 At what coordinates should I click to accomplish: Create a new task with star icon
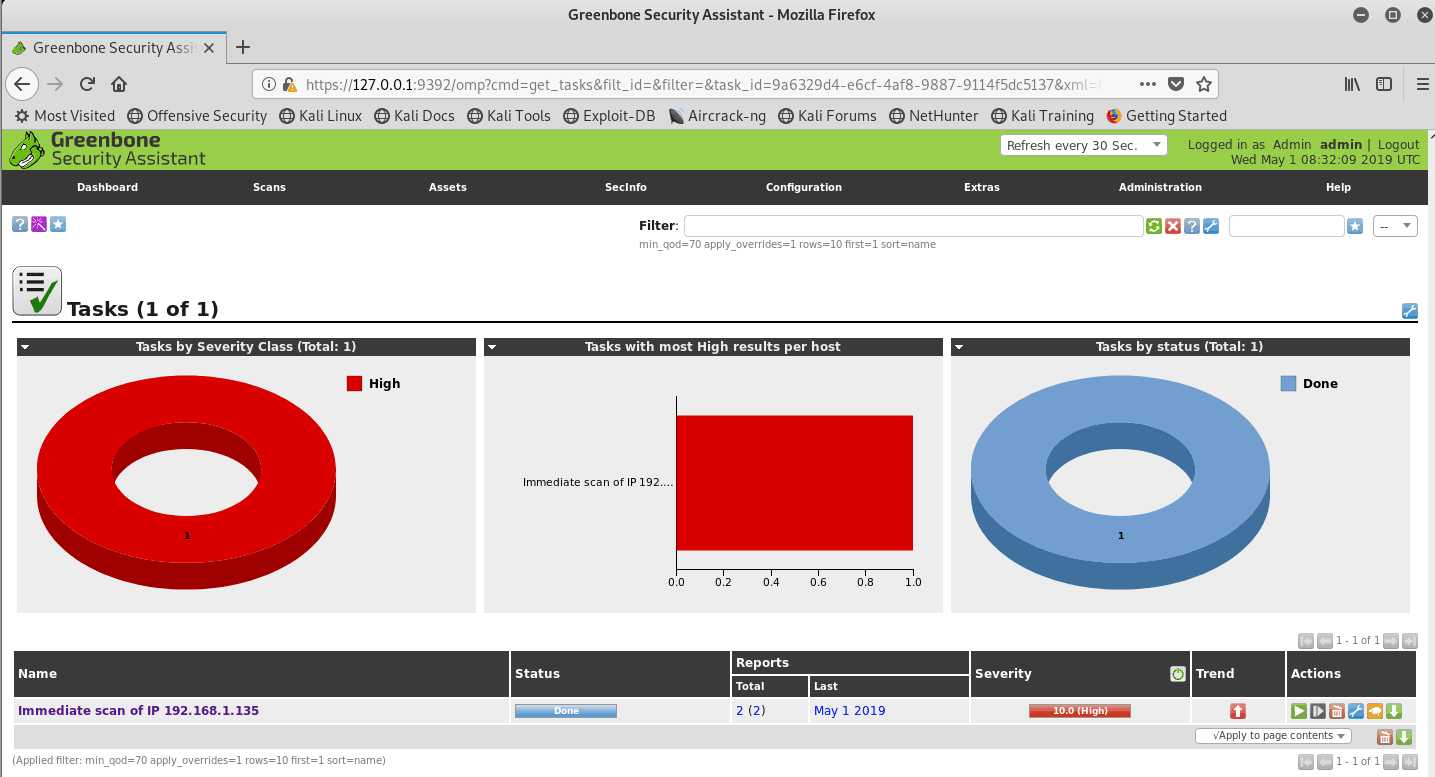(x=58, y=224)
